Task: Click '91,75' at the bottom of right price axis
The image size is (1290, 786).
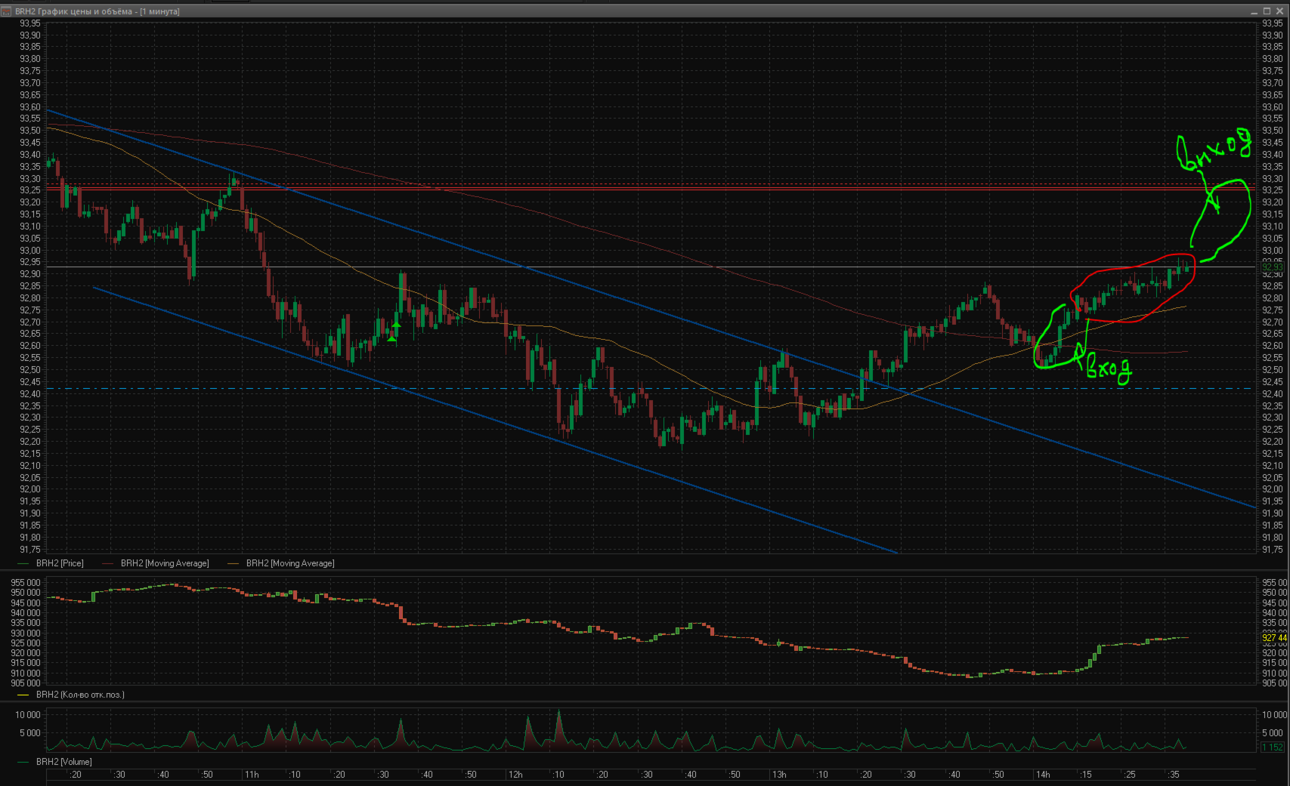Action: (1273, 549)
